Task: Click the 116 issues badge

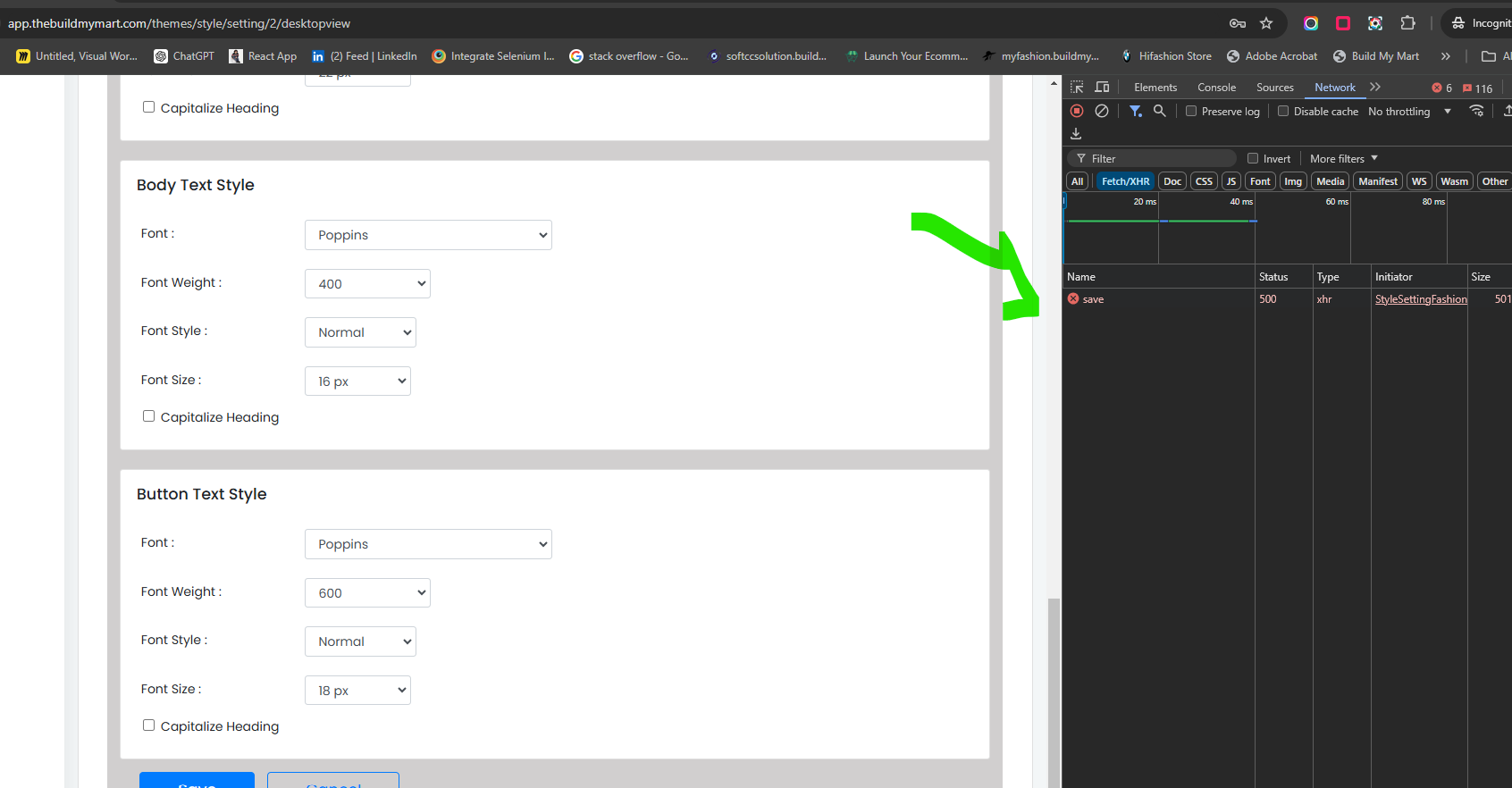Action: coord(1478,88)
